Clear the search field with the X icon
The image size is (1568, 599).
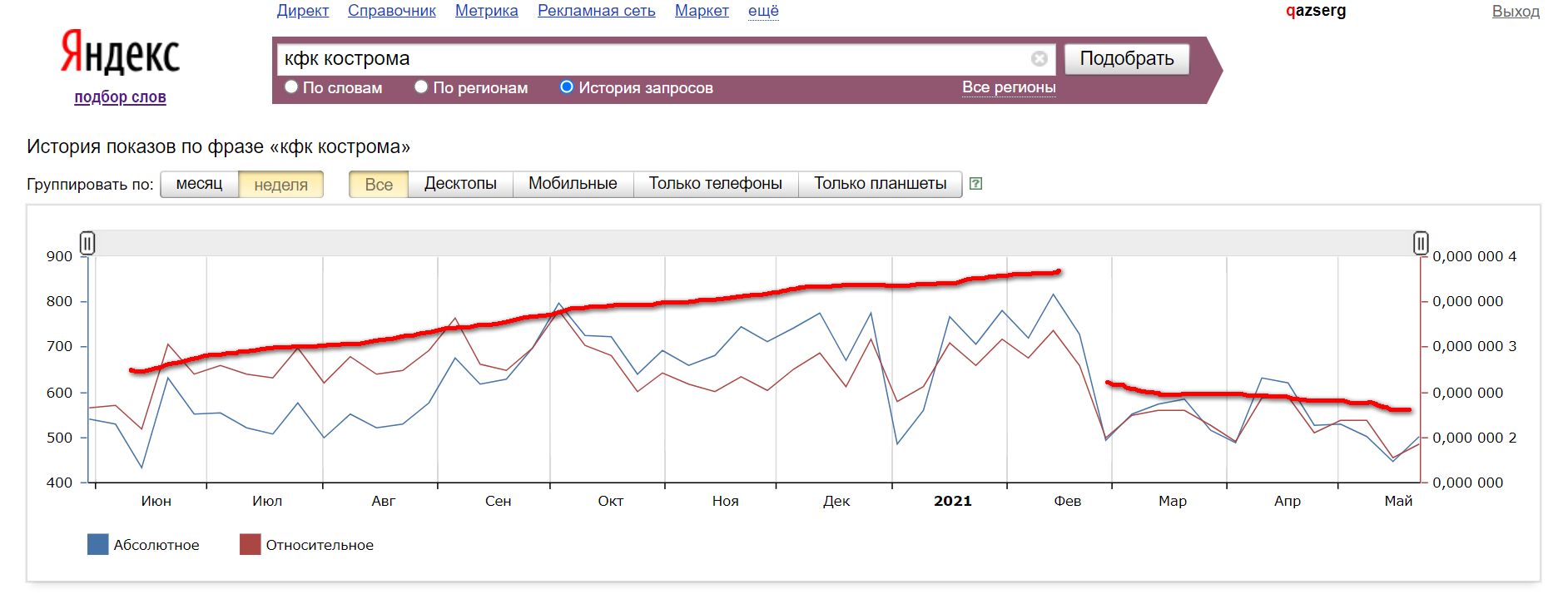pos(1039,58)
